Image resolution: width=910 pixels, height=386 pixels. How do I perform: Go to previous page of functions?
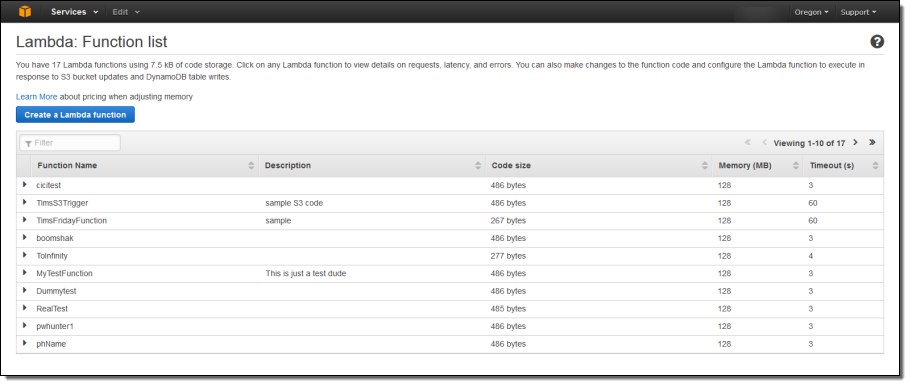[764, 143]
